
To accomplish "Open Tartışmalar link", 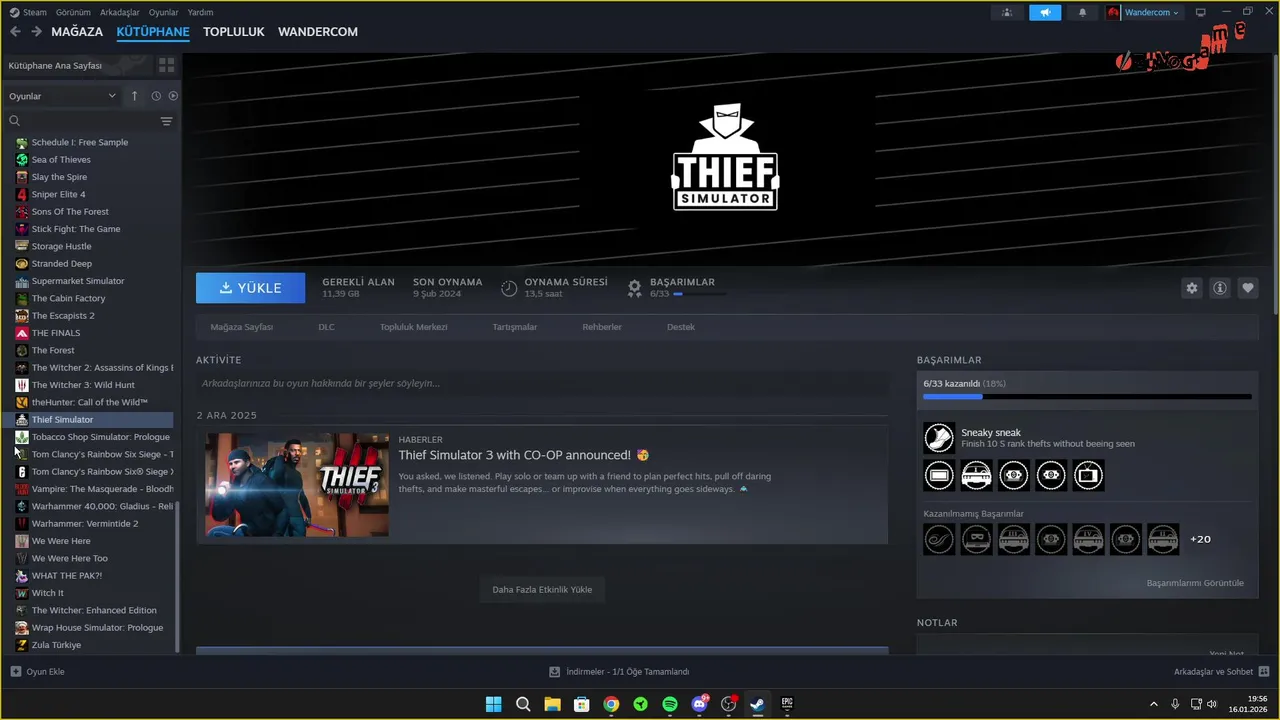I will point(515,327).
